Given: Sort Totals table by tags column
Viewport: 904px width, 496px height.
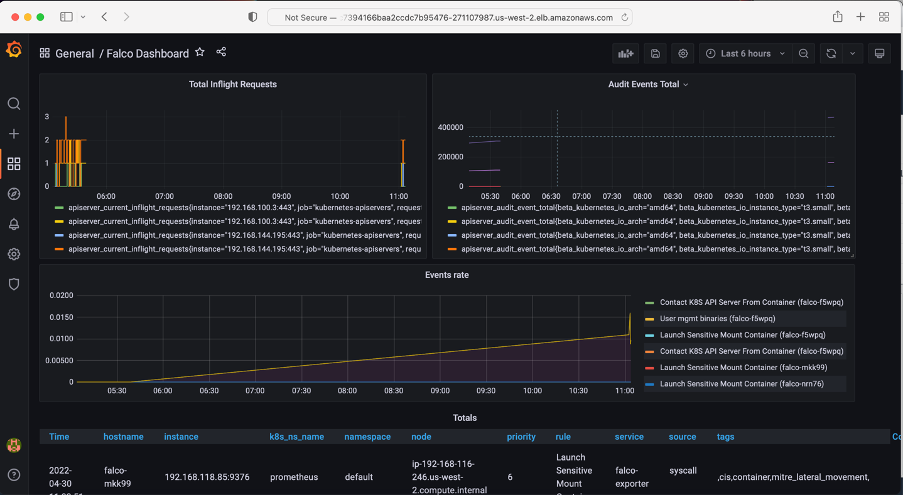Looking at the screenshot, I should click(725, 437).
